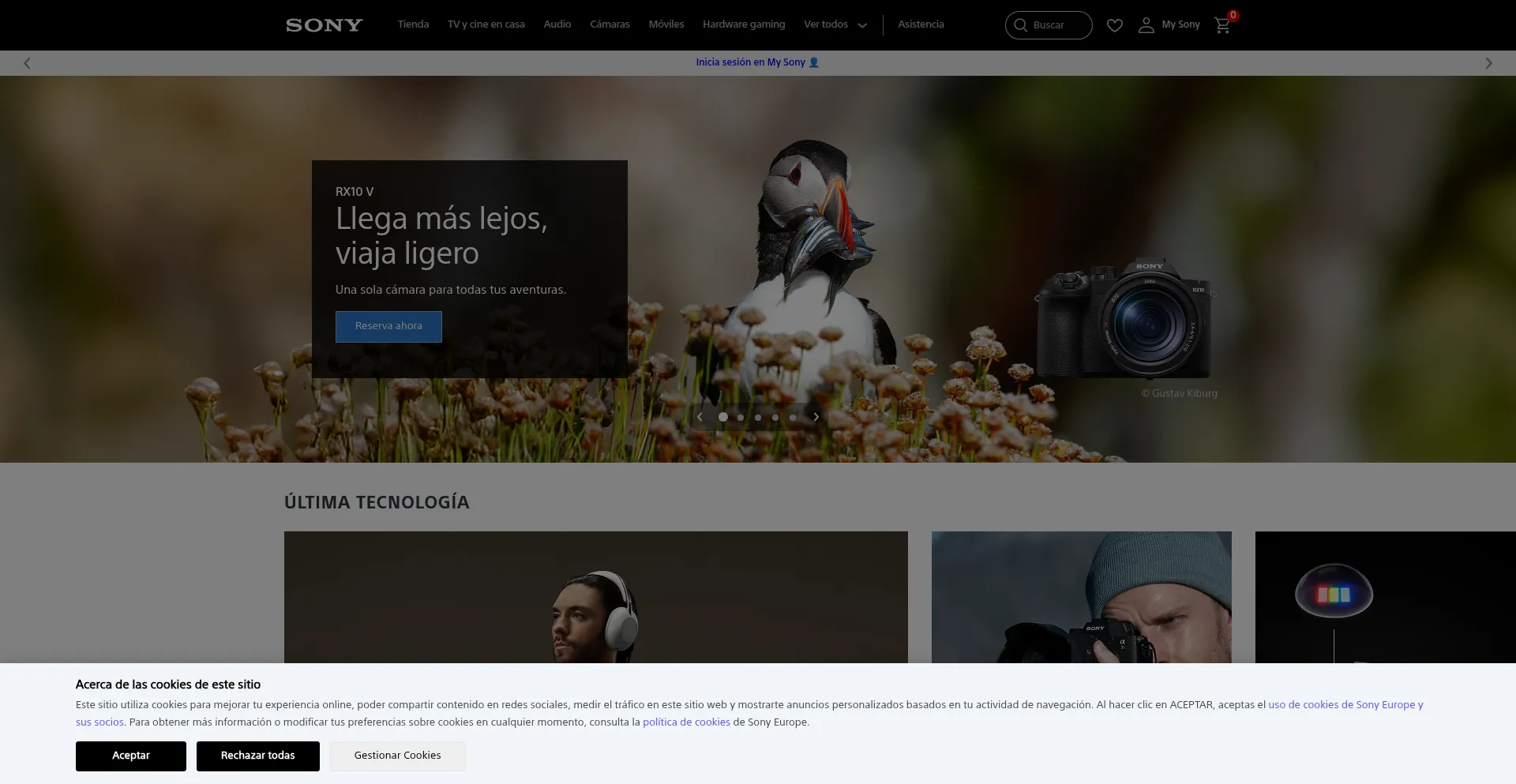This screenshot has width=1516, height=784.
Task: Click the ÚLTIMA TECNOLOGÍA heading
Action: coord(377,502)
